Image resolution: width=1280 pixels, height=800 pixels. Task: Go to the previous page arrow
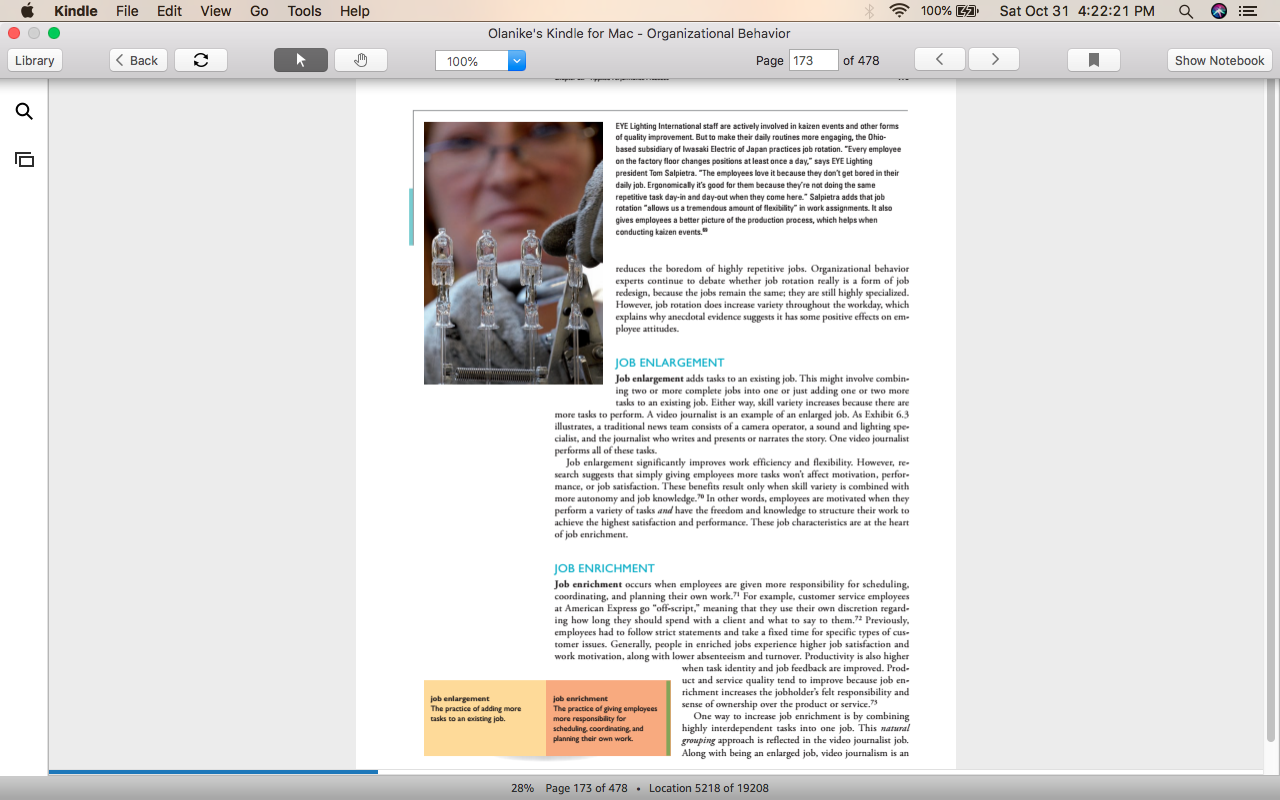pyautogui.click(x=939, y=60)
